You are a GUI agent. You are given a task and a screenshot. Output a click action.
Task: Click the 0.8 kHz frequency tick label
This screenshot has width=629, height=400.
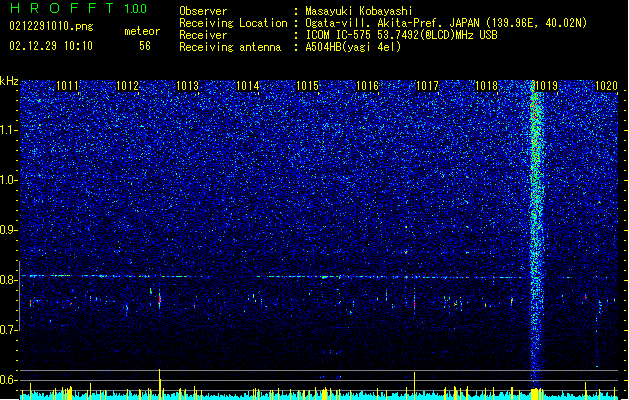click(8, 280)
